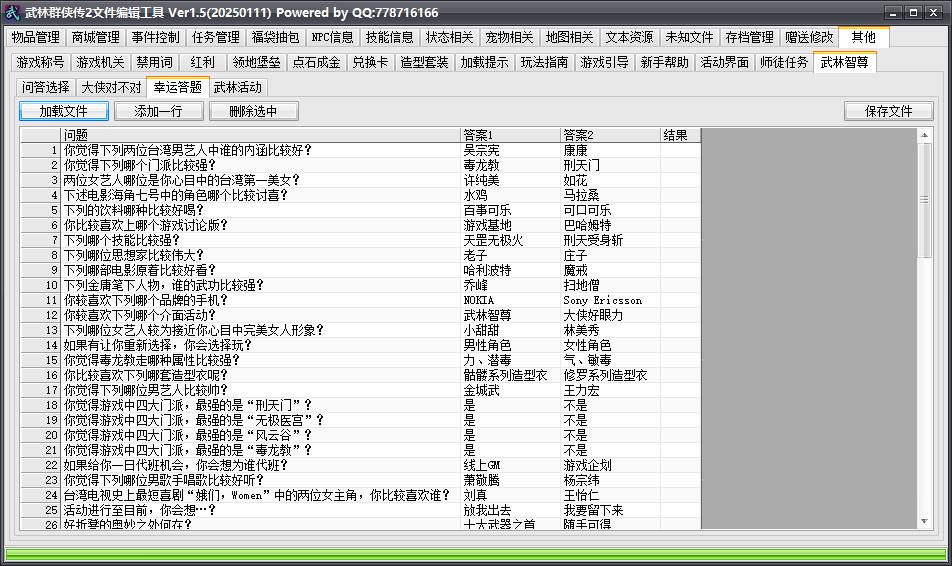Minimize the editor window
Screen dimensions: 952x566
[893, 12]
